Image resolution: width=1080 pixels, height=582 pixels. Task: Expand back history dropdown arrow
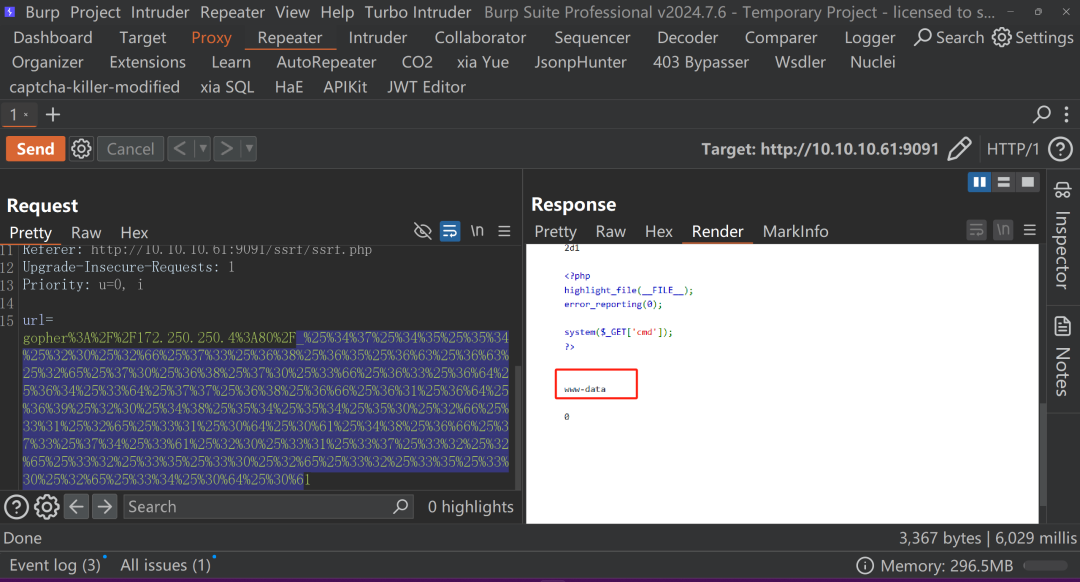coord(202,149)
